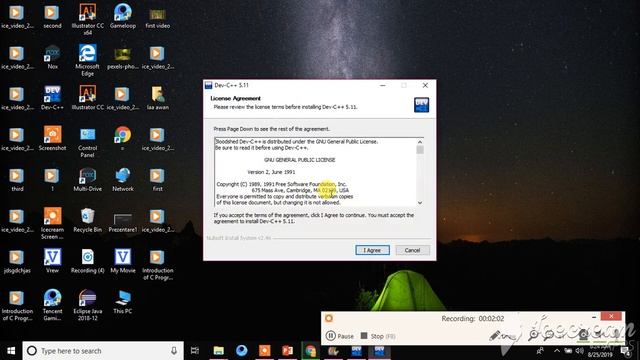Viewport: 640px width, 360px height.
Task: Click the license scrollbar up arrow
Action: coord(420,142)
